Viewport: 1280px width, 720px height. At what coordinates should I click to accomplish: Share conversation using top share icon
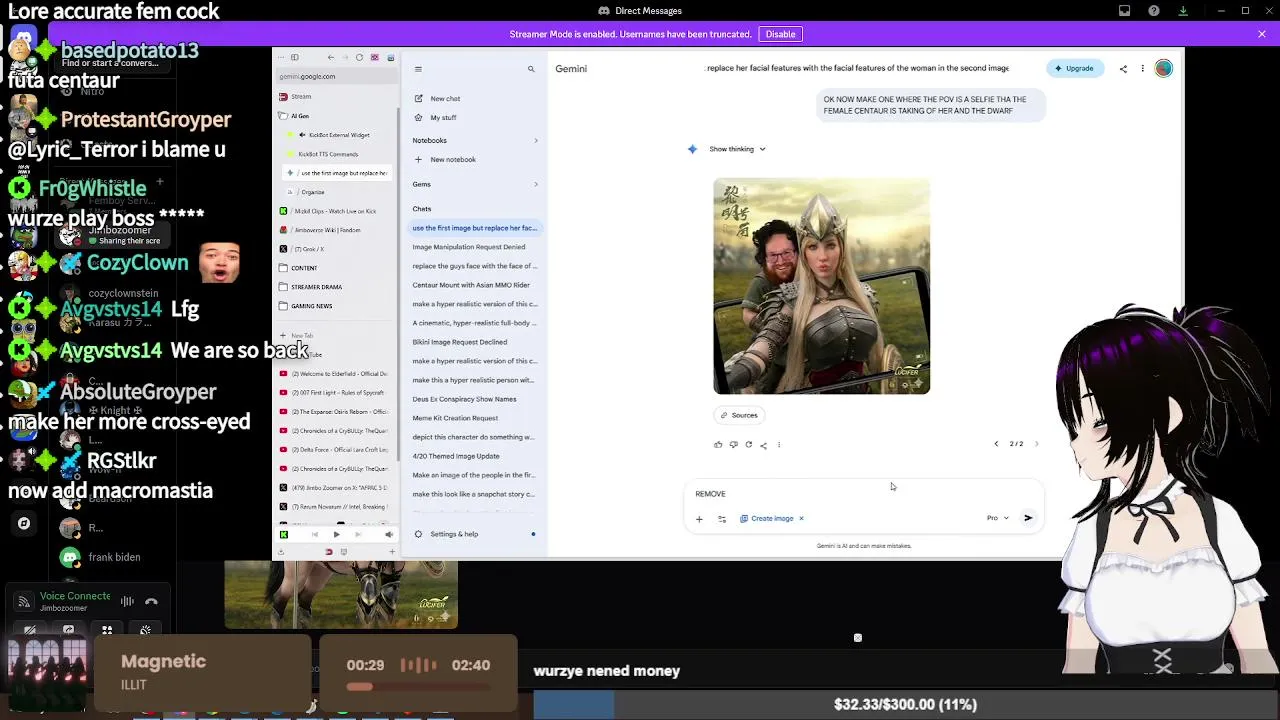(1123, 69)
